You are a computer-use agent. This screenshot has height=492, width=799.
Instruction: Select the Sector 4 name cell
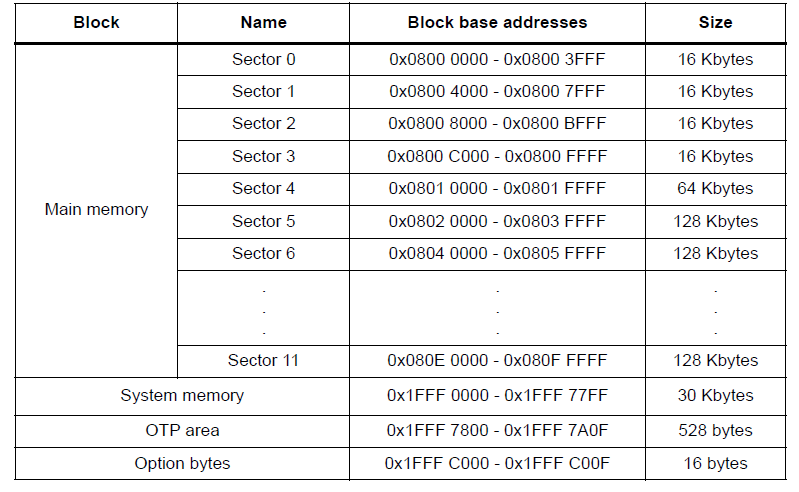point(264,188)
